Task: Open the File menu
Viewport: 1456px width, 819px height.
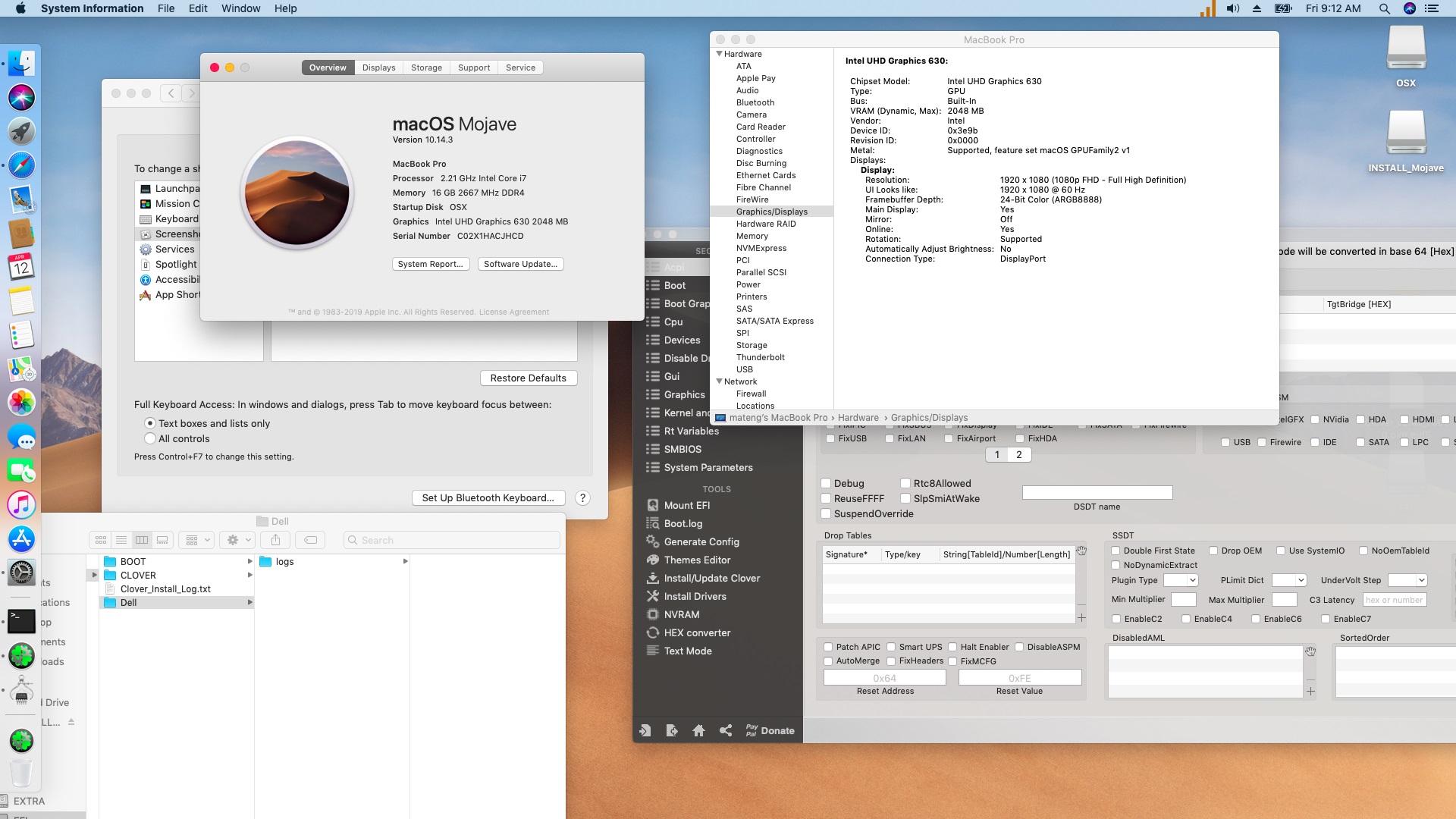Action: tap(166, 8)
